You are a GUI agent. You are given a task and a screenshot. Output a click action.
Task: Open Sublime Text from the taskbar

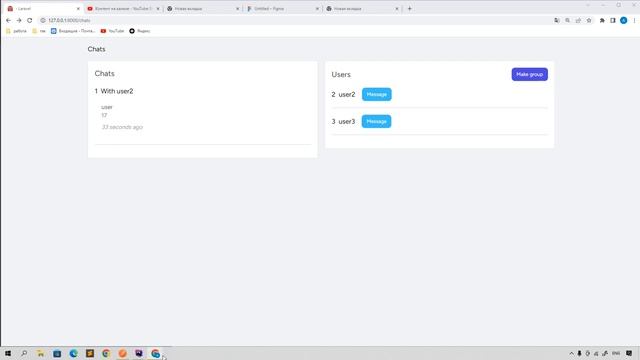pos(90,353)
